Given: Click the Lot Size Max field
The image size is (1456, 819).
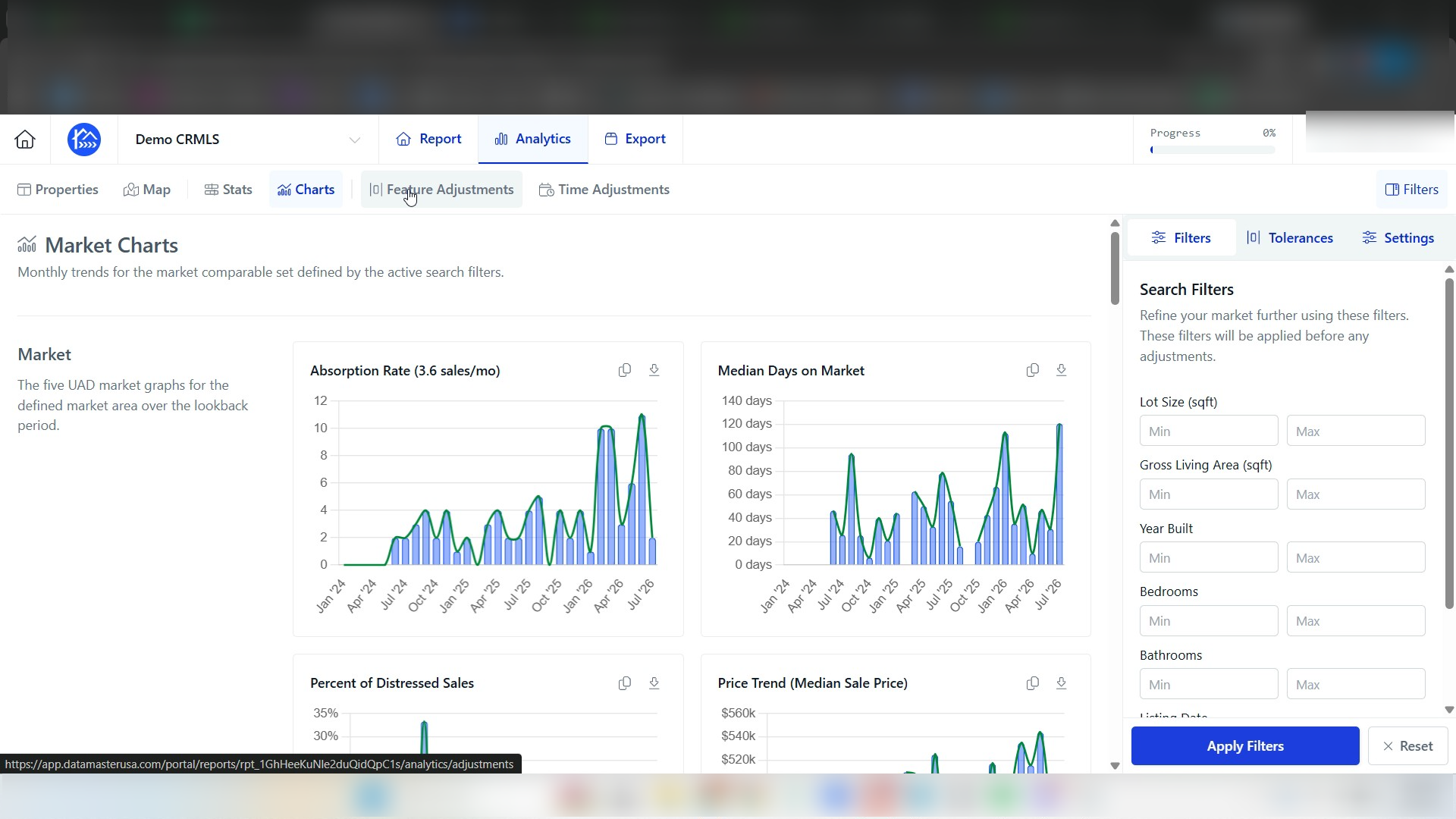Looking at the screenshot, I should point(1356,431).
